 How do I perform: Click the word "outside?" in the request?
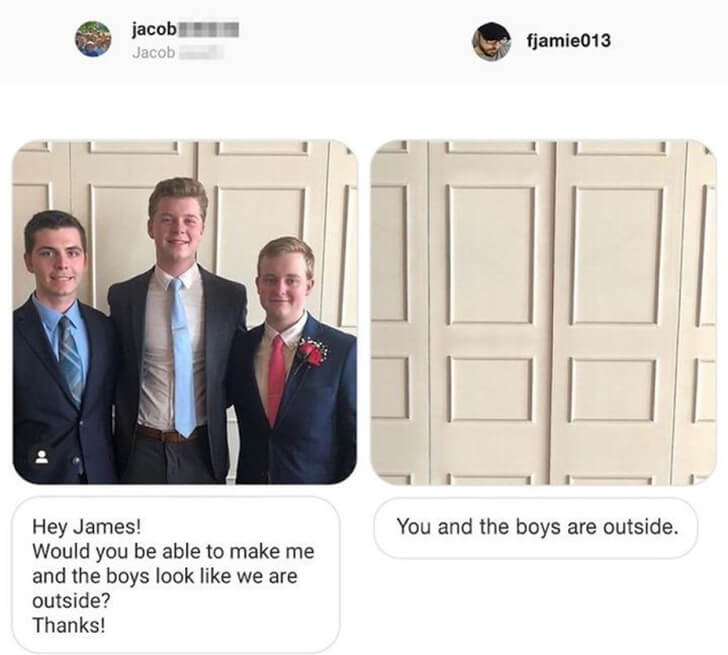pos(71,601)
